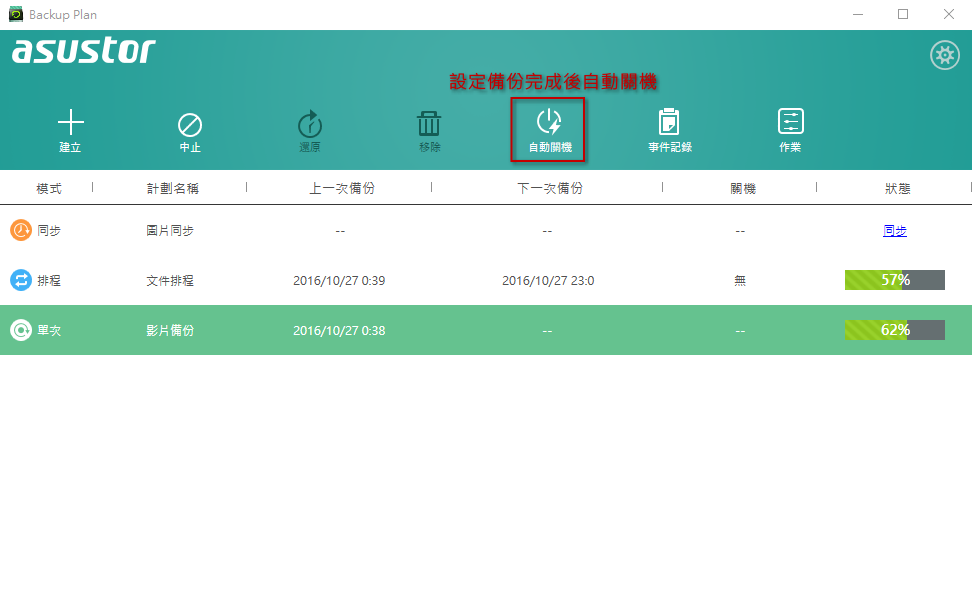Click the orange sync mode icon for 圖片同步
This screenshot has width=972, height=616.
21,231
